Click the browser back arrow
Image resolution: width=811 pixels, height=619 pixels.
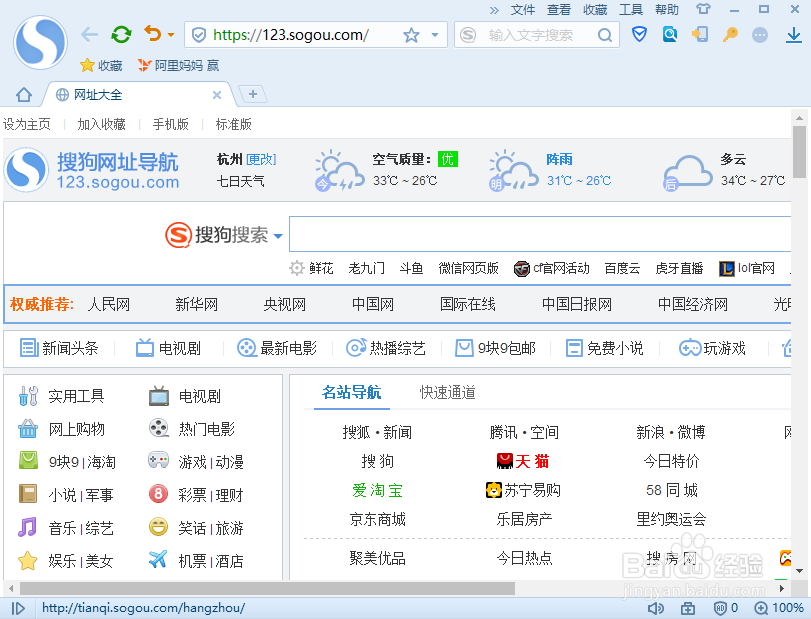(89, 35)
